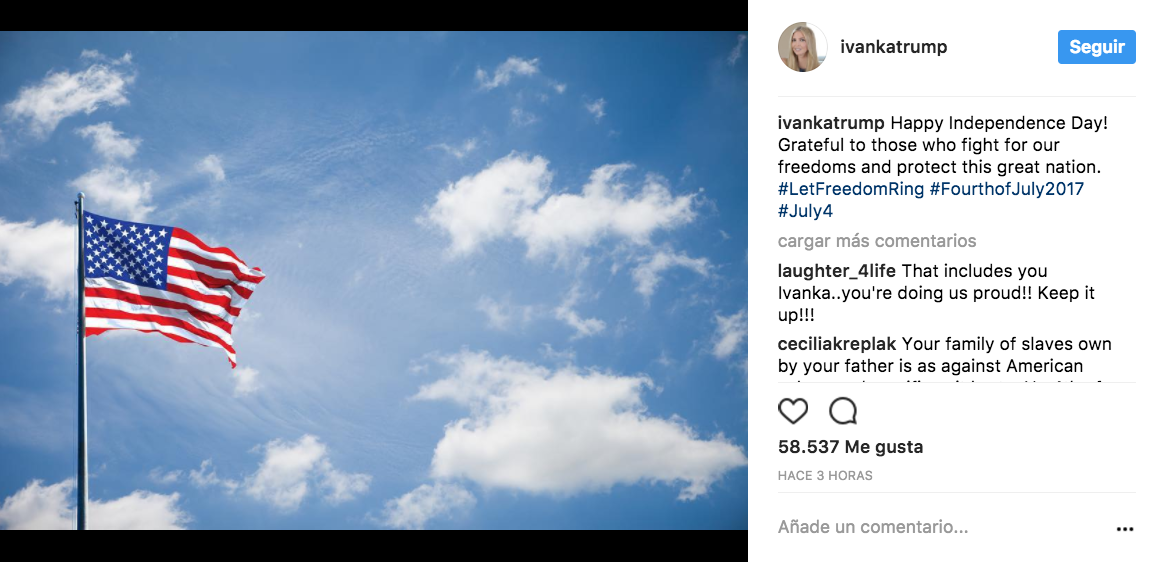Like the post with the heart icon
Screen dimensions: 1166x562
pos(793,410)
